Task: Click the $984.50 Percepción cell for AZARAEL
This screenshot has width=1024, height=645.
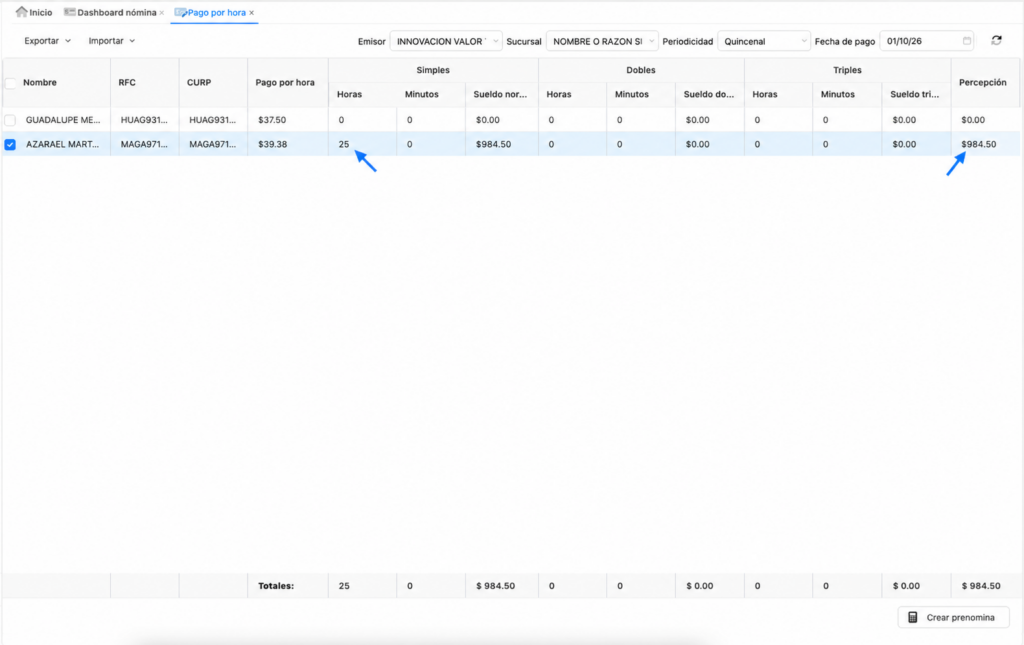Action: (985, 144)
